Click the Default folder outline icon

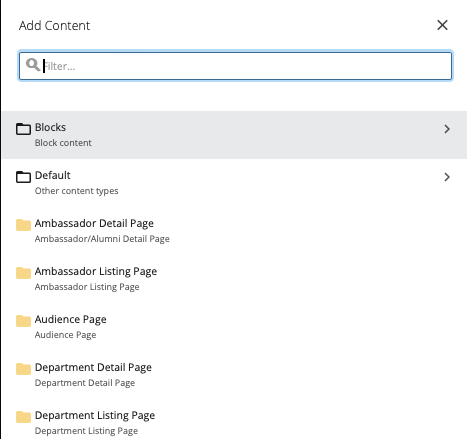[23, 177]
